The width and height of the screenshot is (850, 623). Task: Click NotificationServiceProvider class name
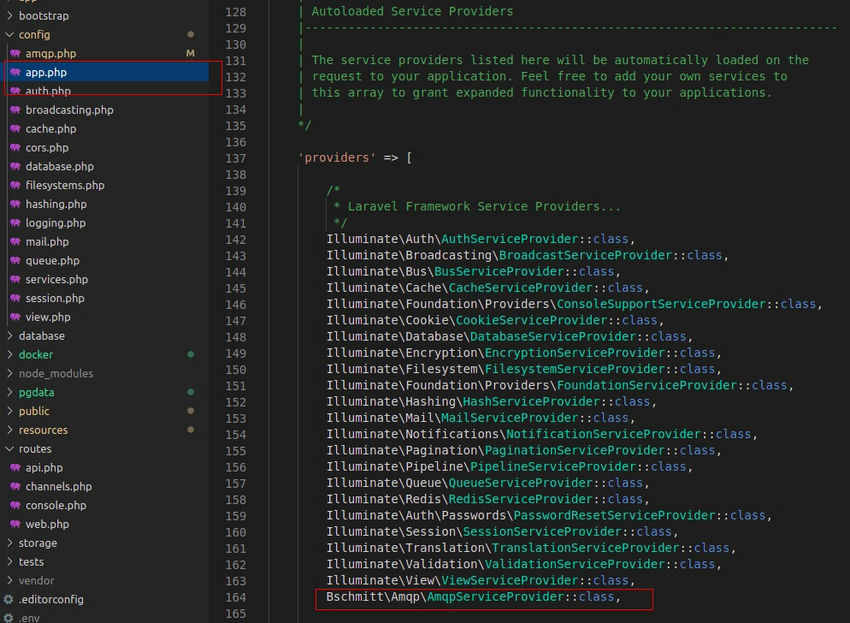tap(604, 434)
